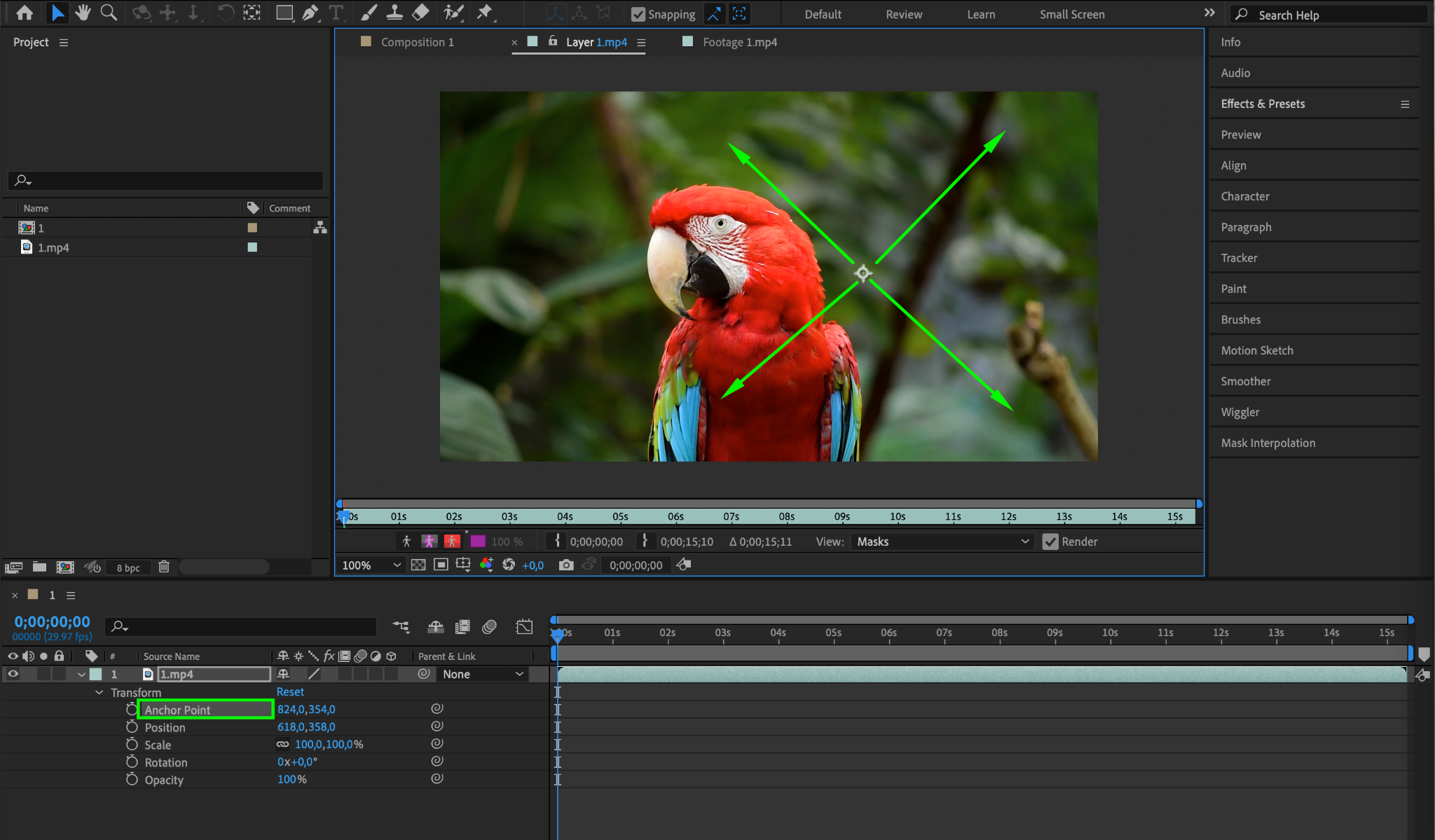The height and width of the screenshot is (840, 1435).
Task: Hide layer 1.mp4 with eye toggle
Action: coord(13,674)
